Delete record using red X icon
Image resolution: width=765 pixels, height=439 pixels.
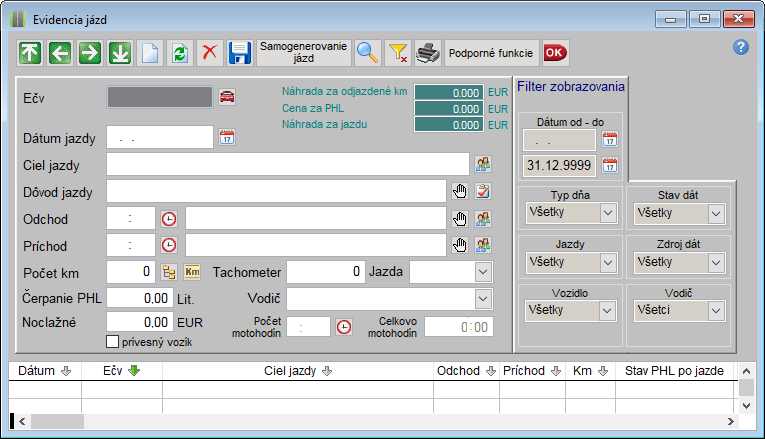(209, 53)
